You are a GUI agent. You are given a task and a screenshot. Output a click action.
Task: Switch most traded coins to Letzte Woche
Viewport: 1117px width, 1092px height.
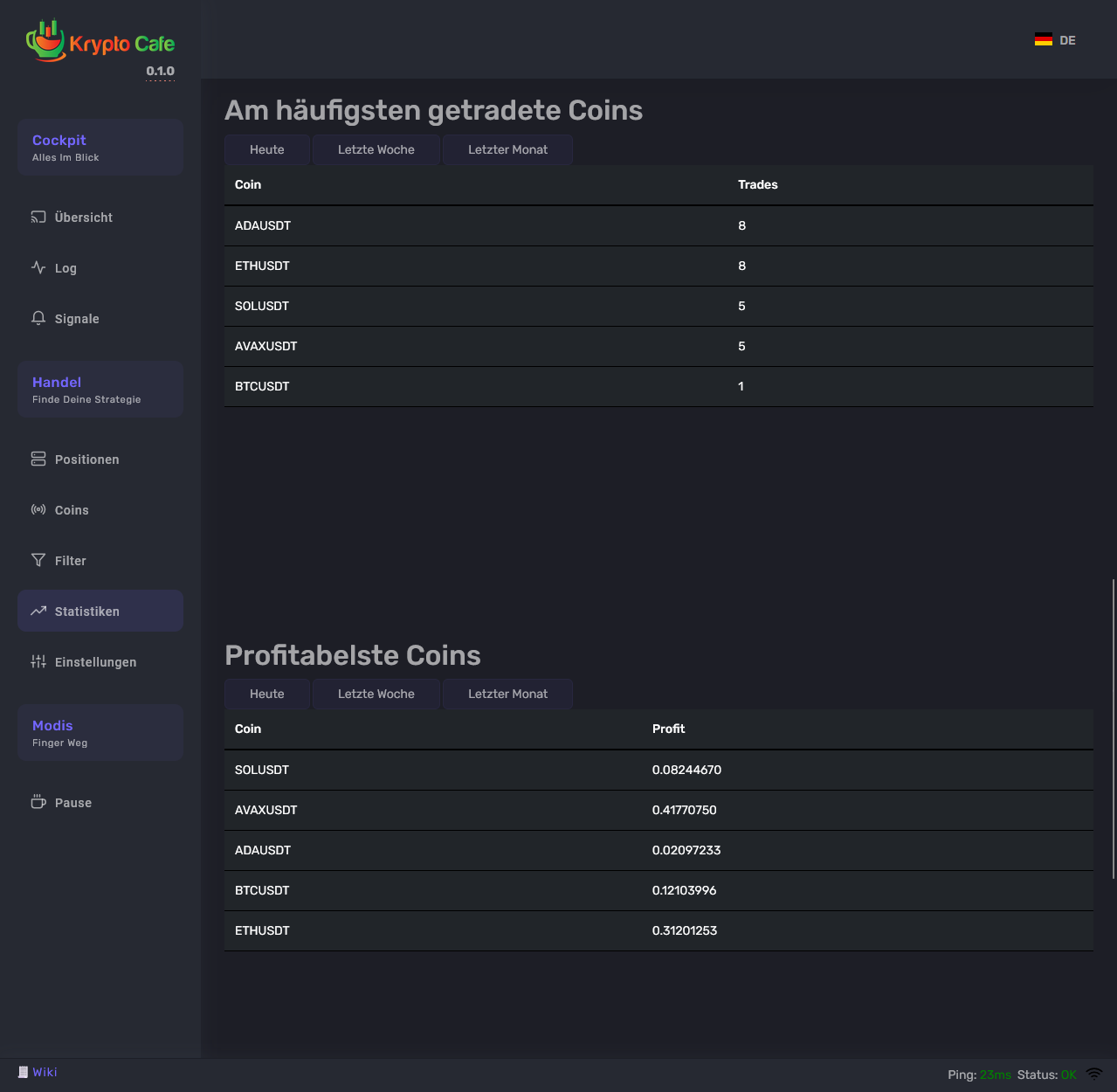[x=376, y=149]
